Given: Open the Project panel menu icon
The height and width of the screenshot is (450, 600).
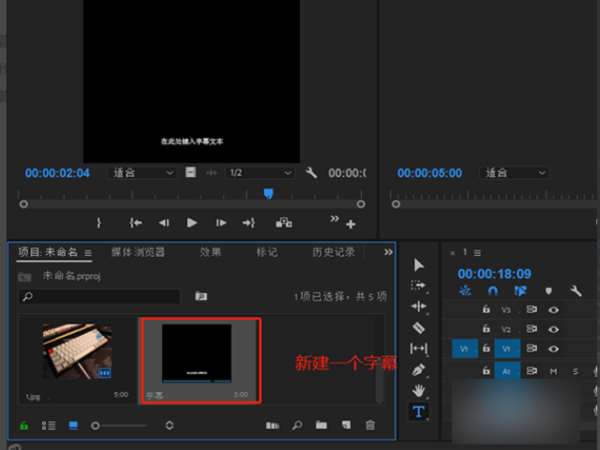Looking at the screenshot, I should [88, 253].
